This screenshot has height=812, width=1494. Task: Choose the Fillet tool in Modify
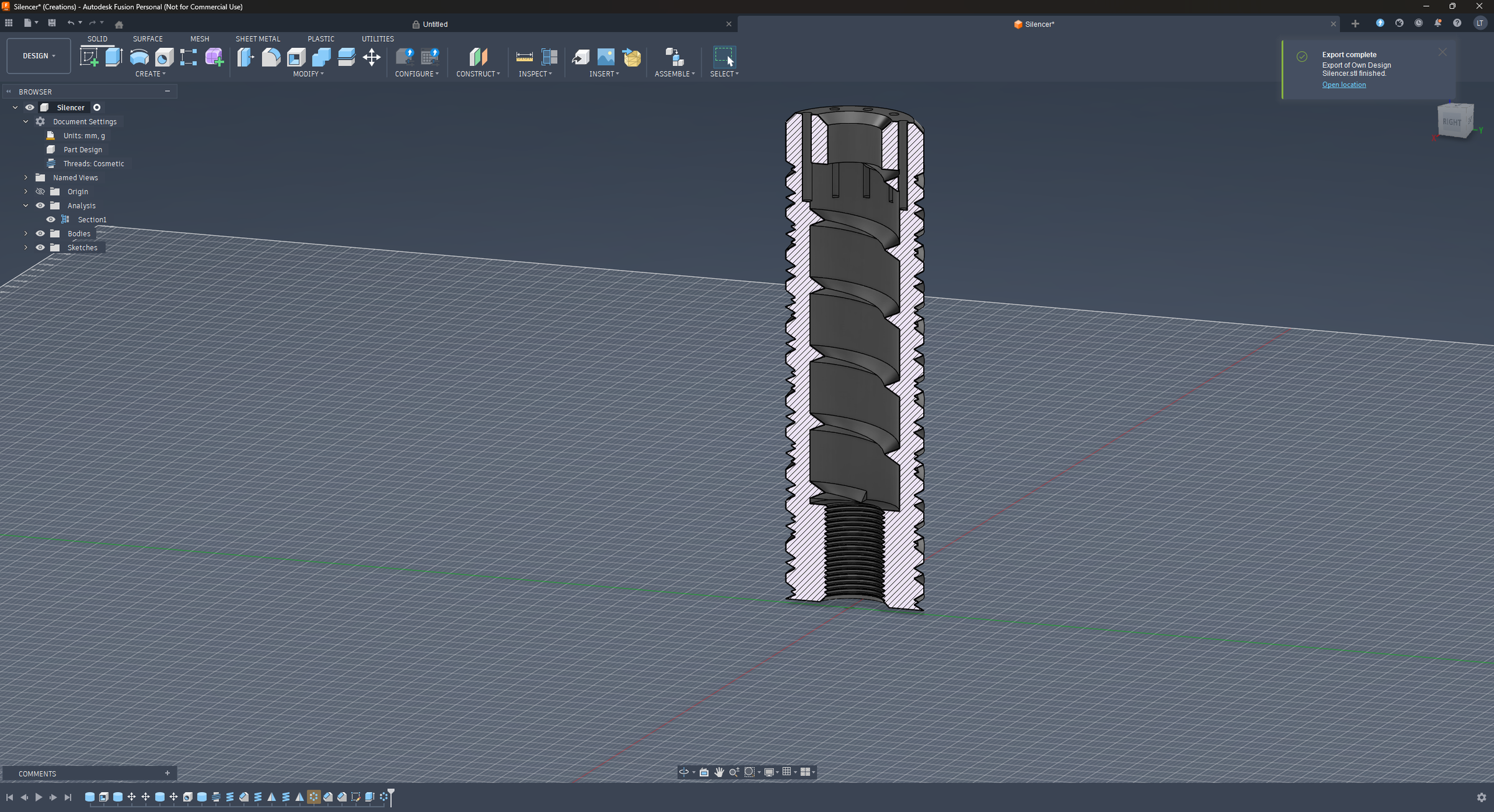[271, 57]
